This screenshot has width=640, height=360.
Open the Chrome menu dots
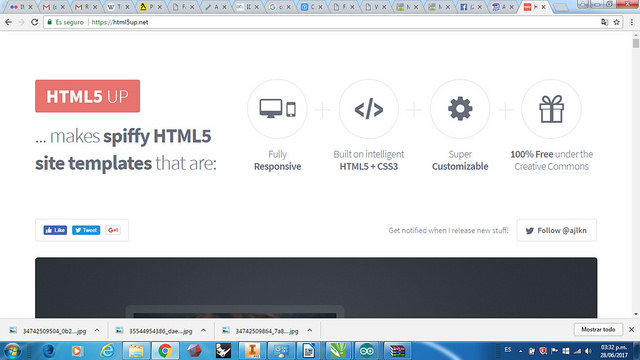[x=632, y=22]
